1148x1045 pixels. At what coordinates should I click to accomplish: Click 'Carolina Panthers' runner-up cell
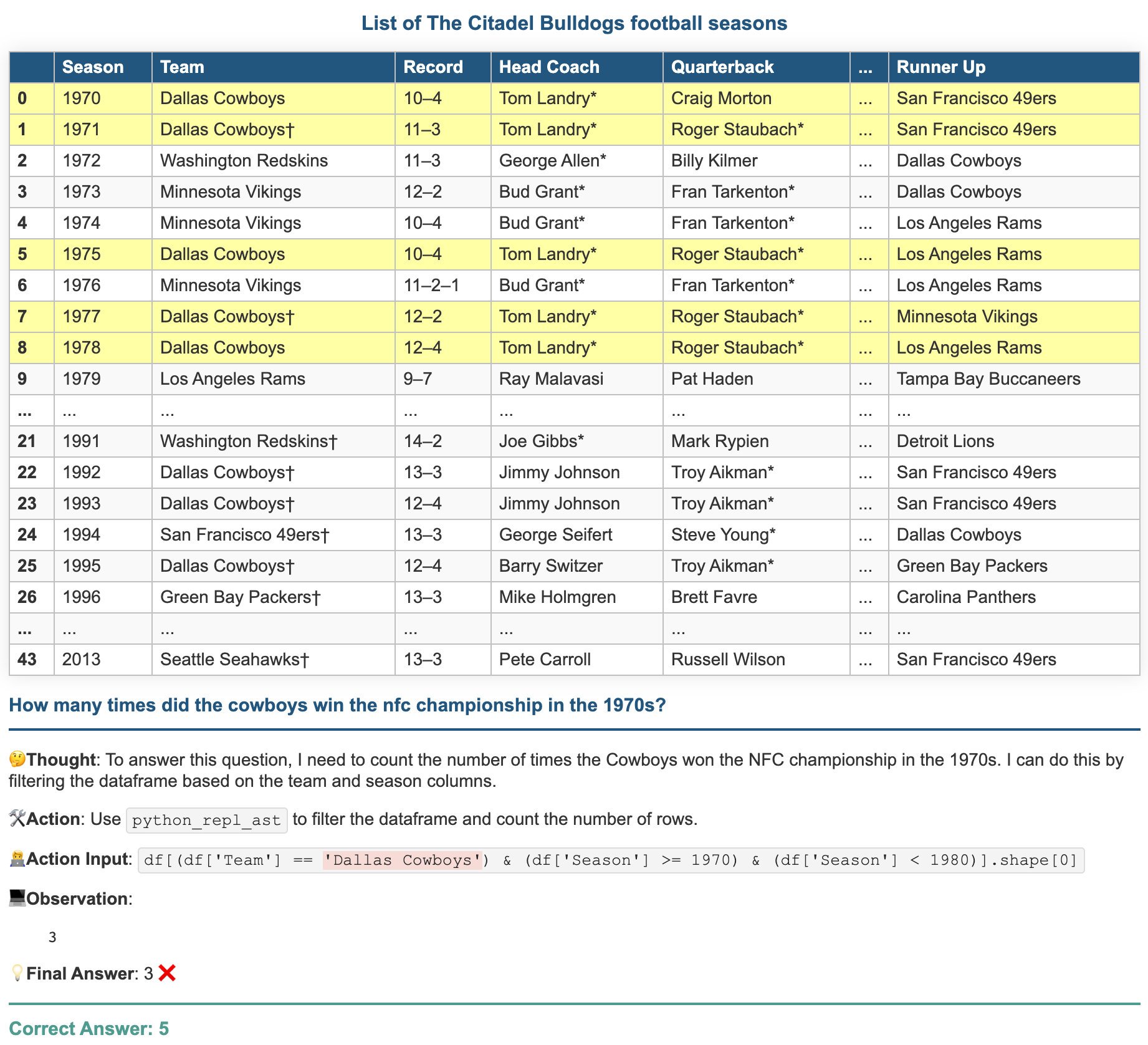point(1014,597)
